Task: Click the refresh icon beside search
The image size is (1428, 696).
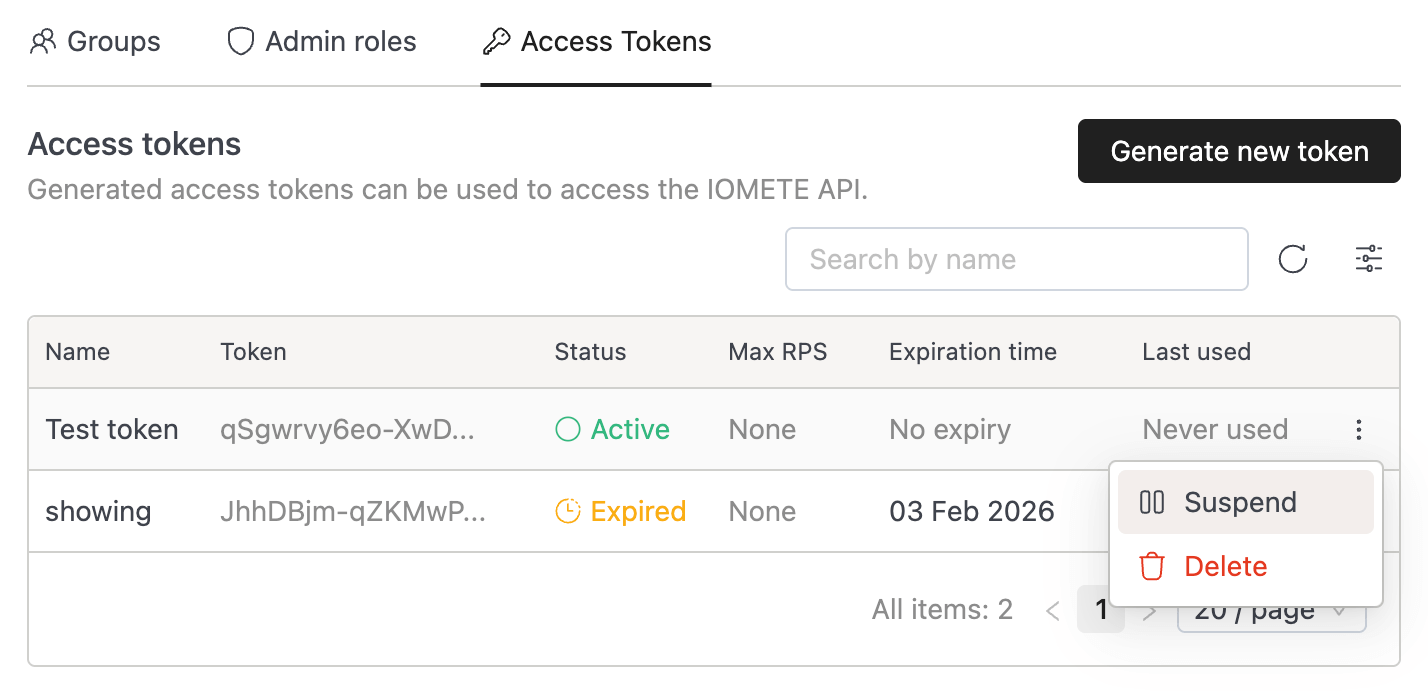Action: 1293,260
